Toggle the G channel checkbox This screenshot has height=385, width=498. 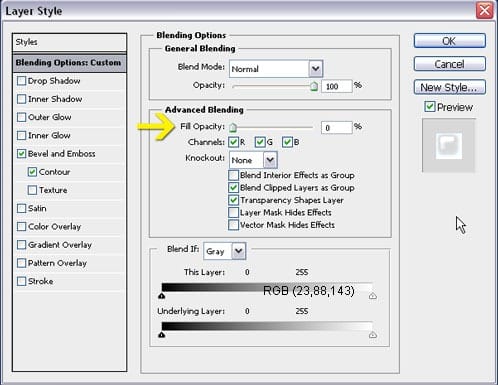click(x=260, y=142)
